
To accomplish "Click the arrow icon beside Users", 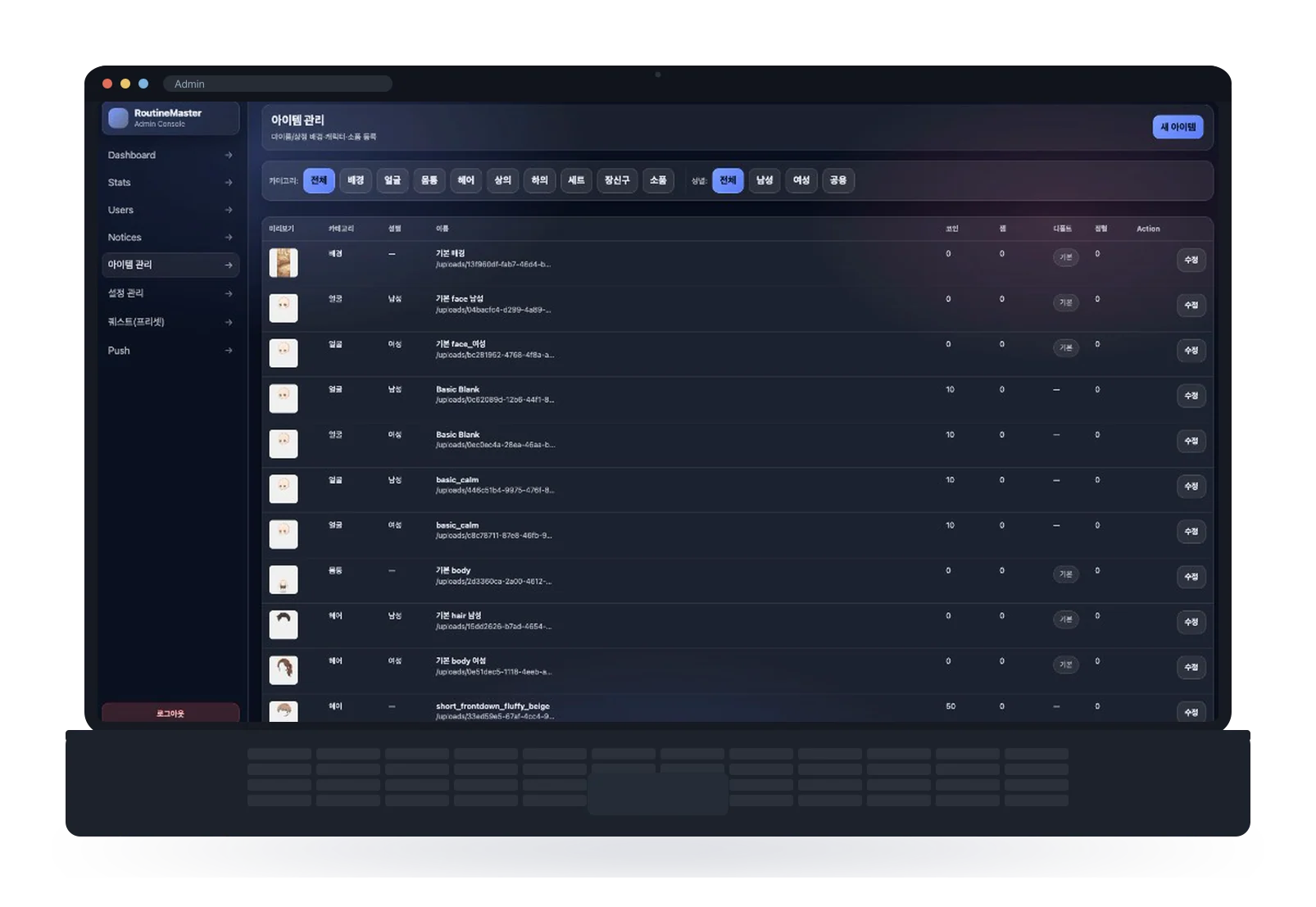I will coord(229,210).
